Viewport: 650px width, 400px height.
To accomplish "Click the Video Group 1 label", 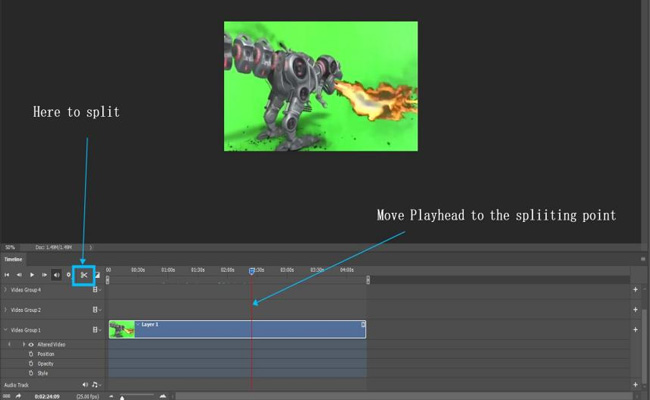I will (26, 330).
